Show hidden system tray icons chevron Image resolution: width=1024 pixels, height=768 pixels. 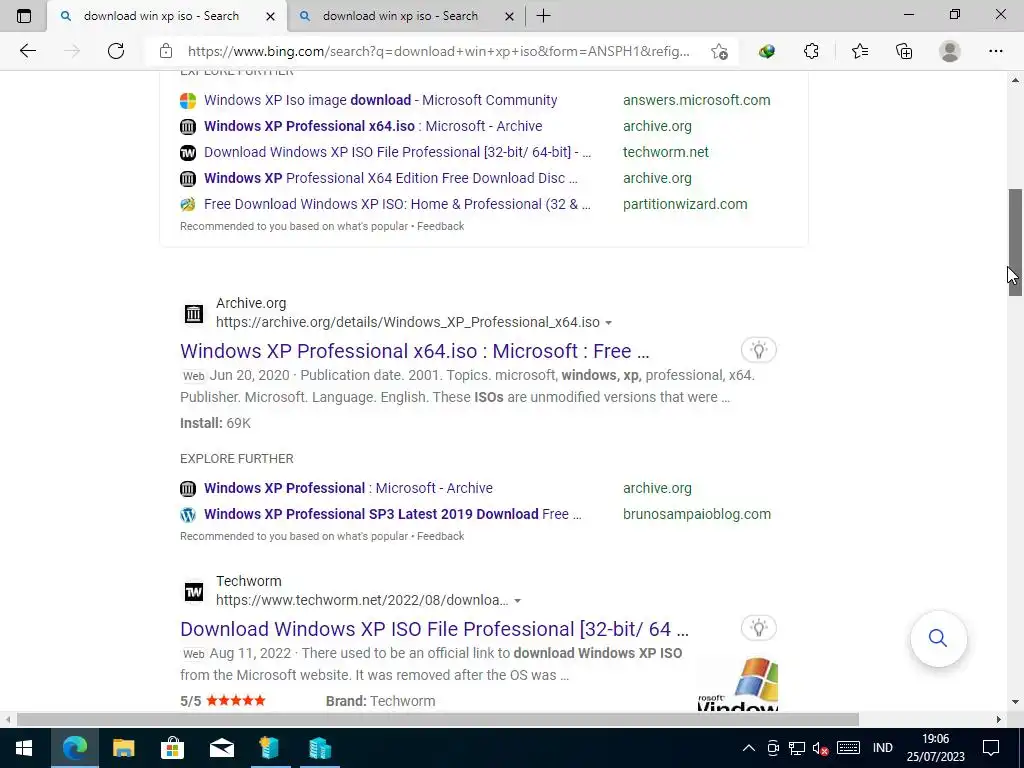coord(749,748)
